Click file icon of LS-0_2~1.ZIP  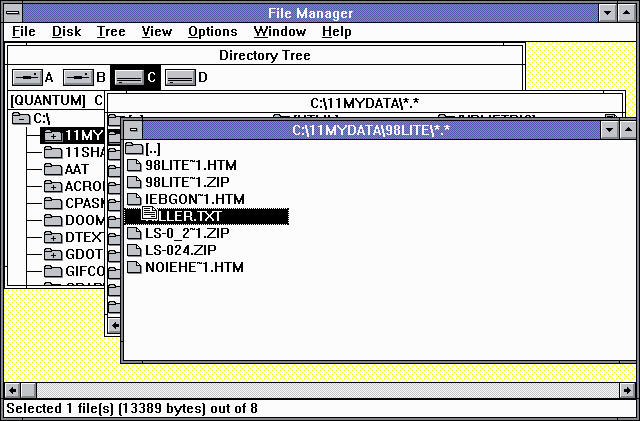tap(134, 233)
